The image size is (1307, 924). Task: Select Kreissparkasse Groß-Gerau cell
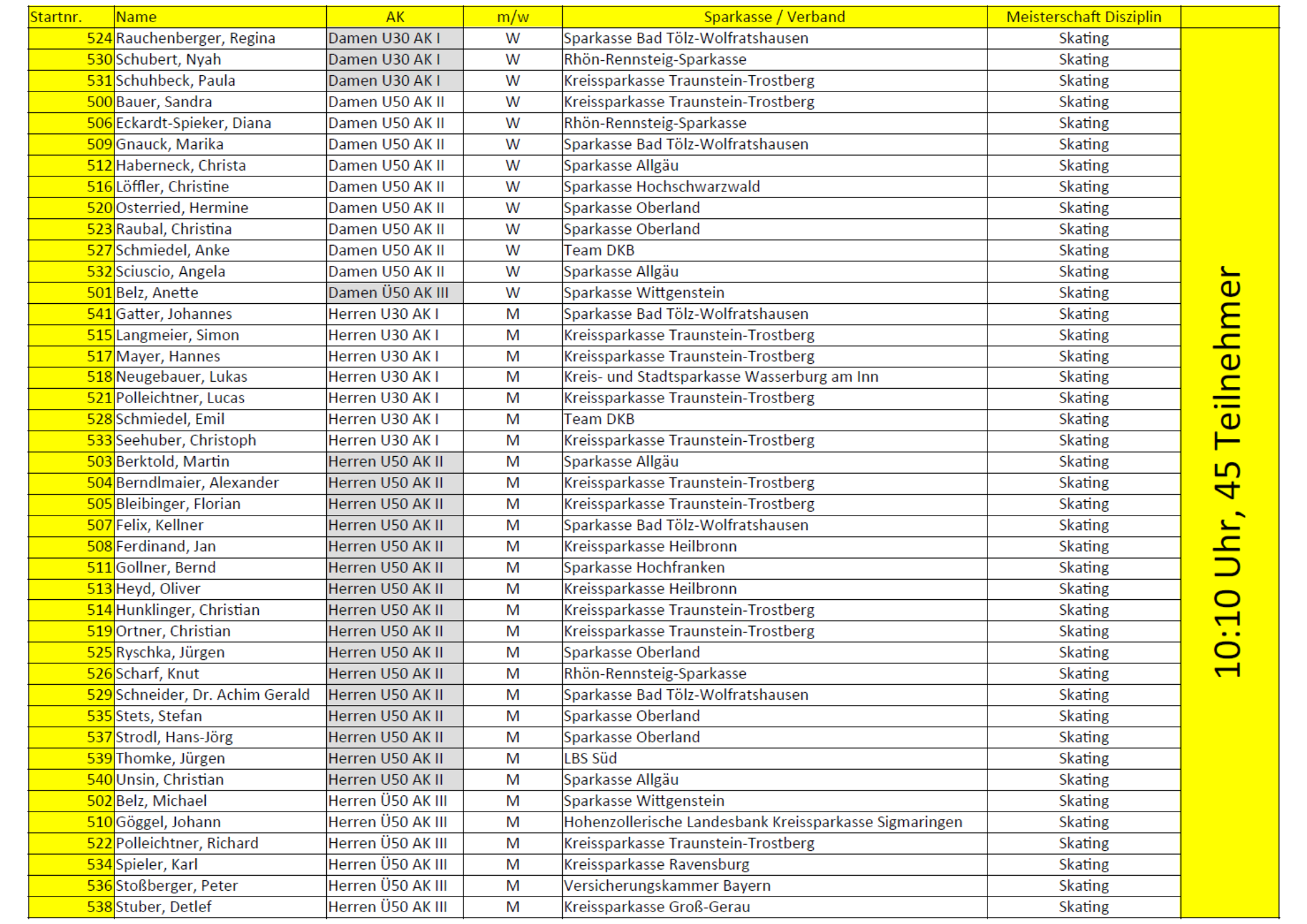657,907
